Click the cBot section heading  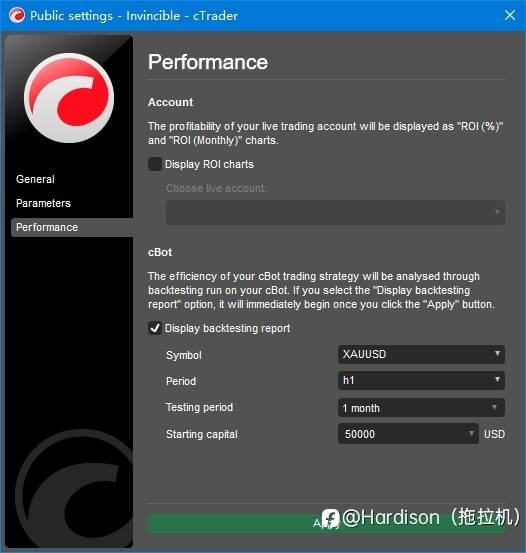[x=160, y=253]
